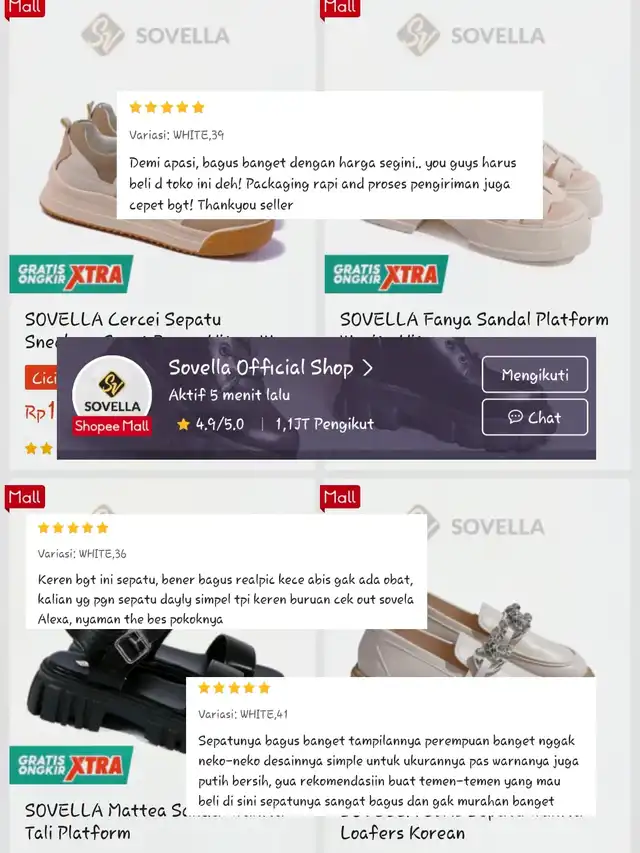This screenshot has height=853, width=640.
Task: Click the gold rating star beside 4.9/5.0
Action: tap(183, 424)
